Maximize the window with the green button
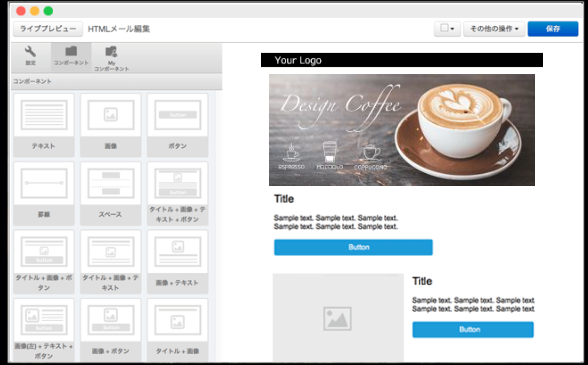The image size is (588, 365). point(48,11)
